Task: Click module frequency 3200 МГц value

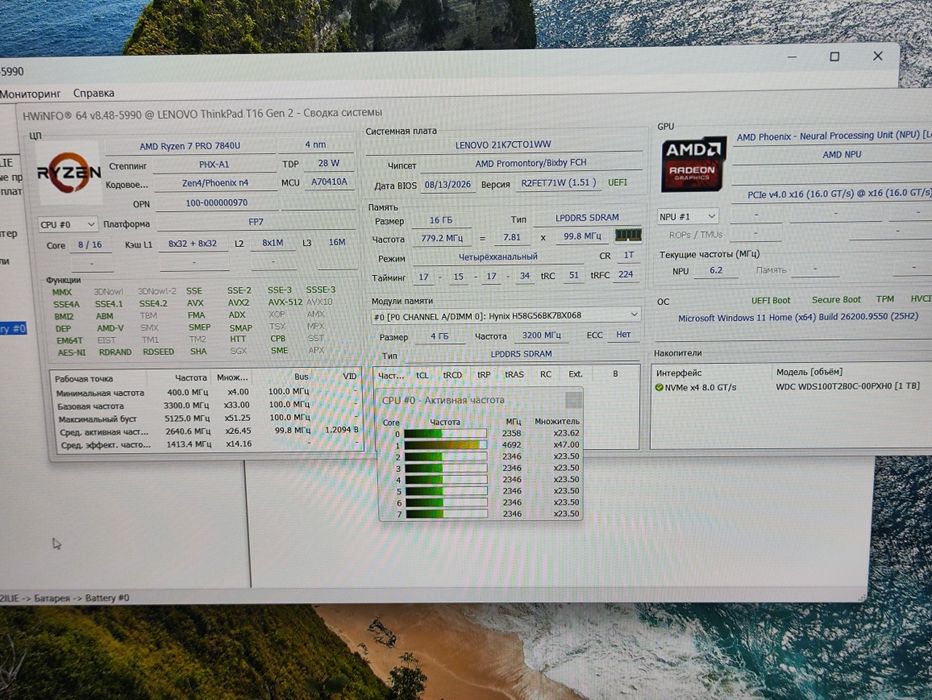Action: click(541, 335)
